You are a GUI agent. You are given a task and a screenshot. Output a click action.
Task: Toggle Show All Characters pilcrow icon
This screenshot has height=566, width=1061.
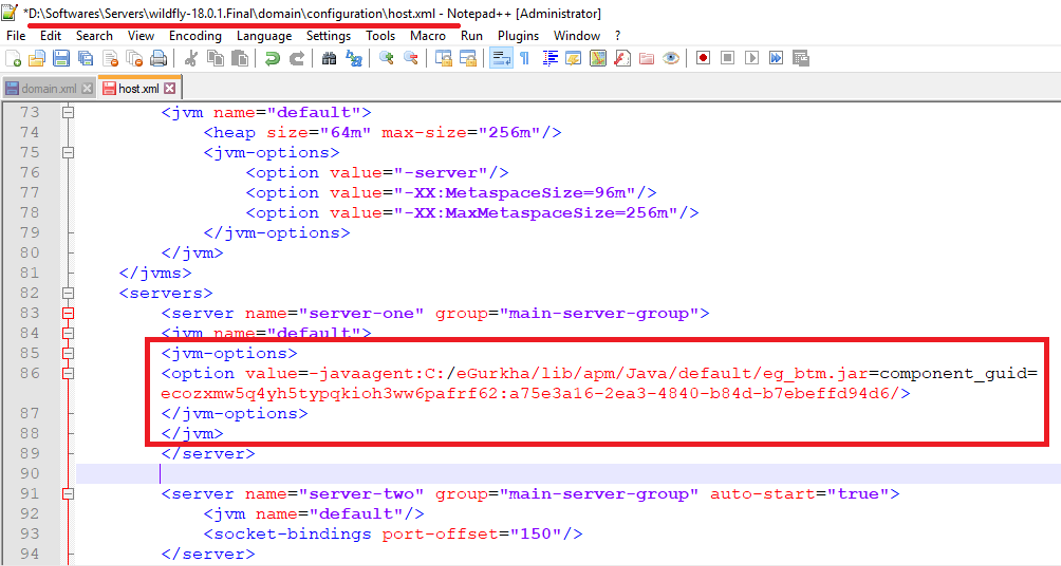point(524,58)
